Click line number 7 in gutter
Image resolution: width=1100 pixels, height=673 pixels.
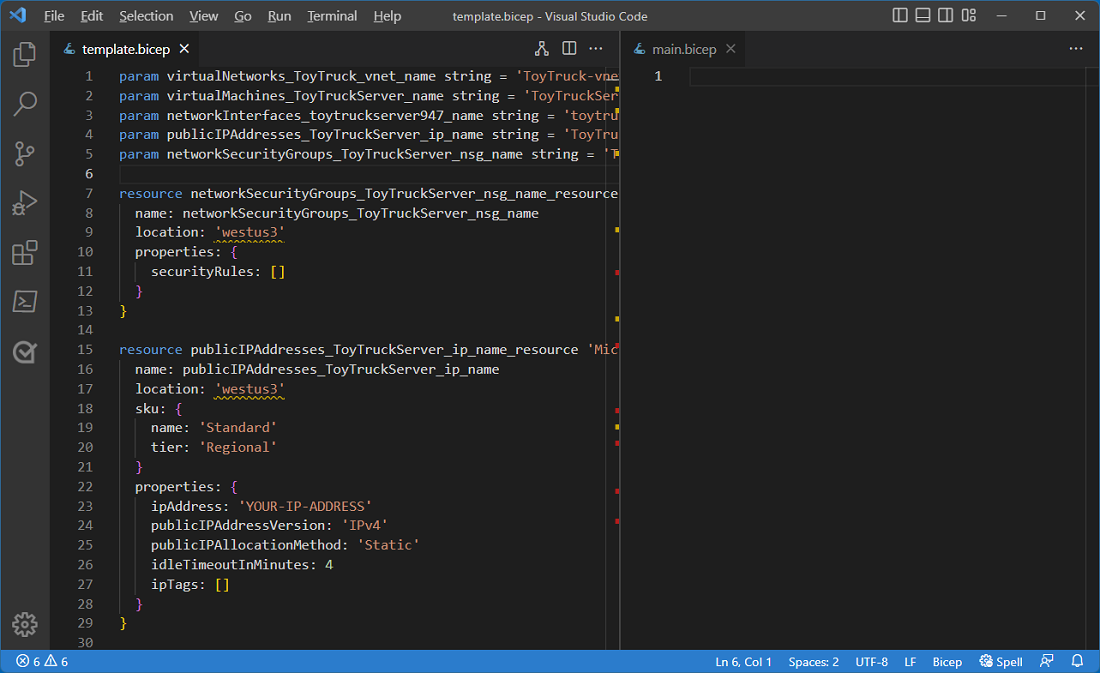click(x=88, y=193)
